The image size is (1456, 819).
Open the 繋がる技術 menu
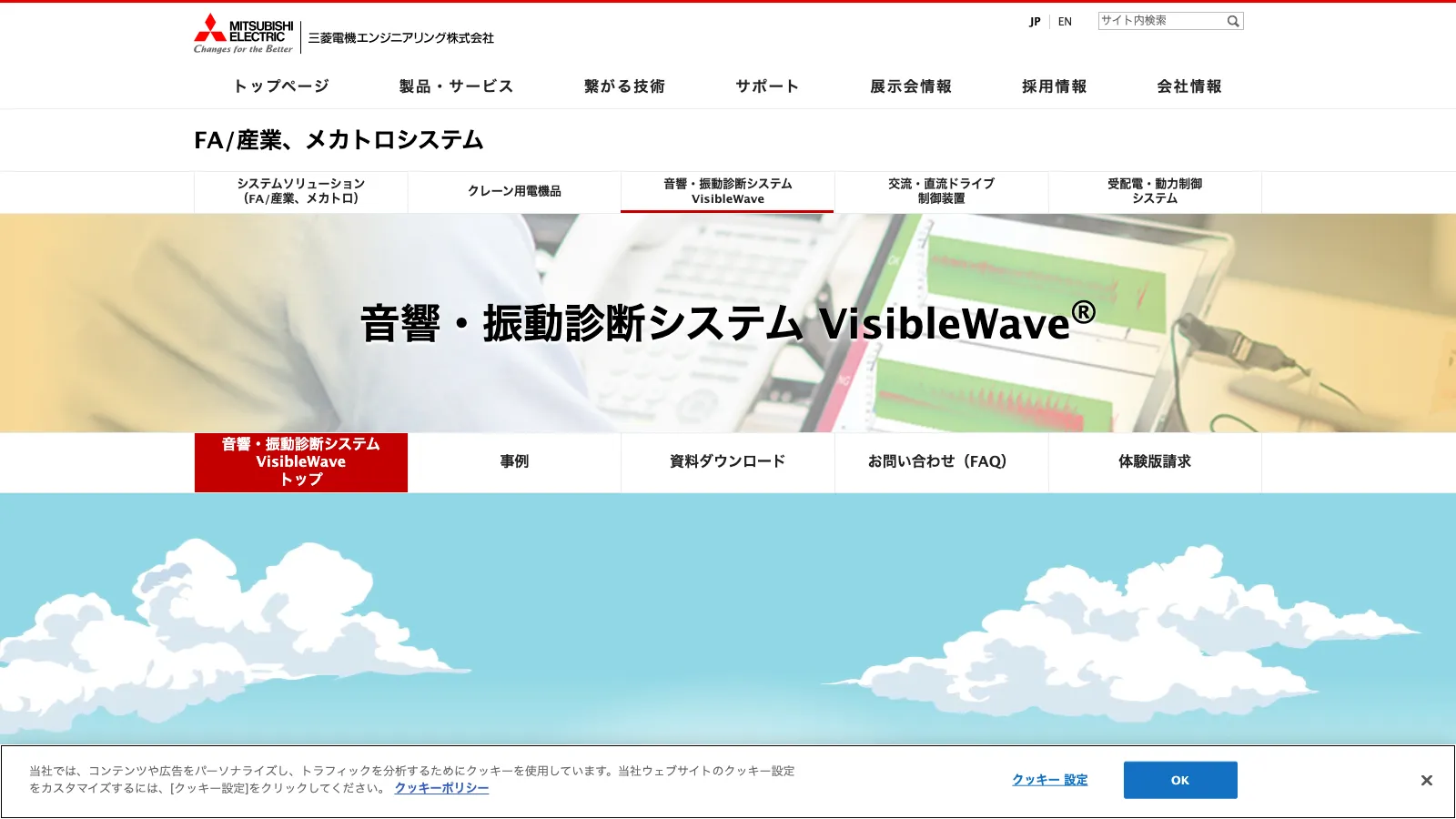tap(624, 86)
